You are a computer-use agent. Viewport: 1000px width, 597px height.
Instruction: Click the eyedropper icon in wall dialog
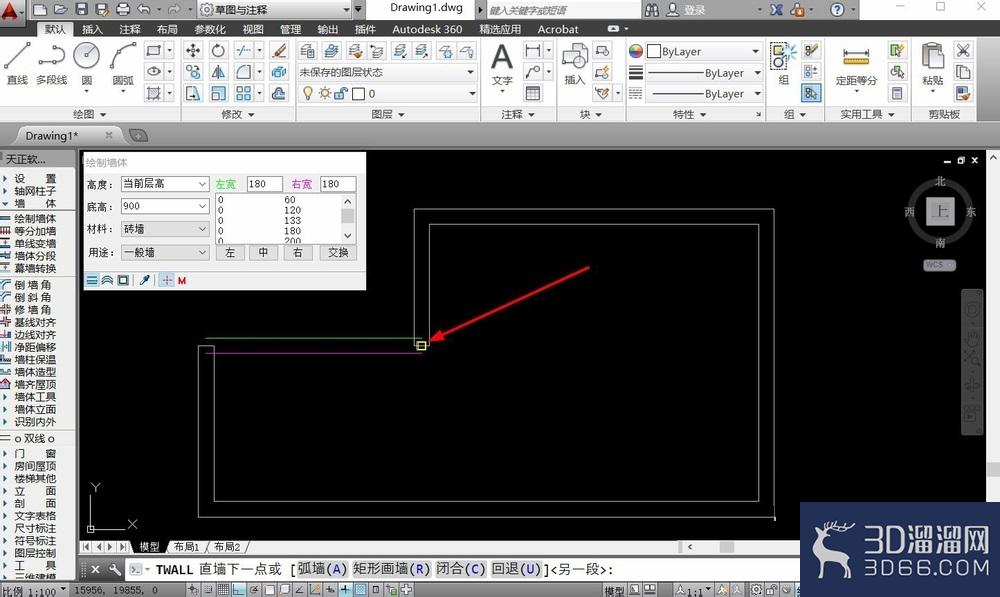(x=145, y=280)
